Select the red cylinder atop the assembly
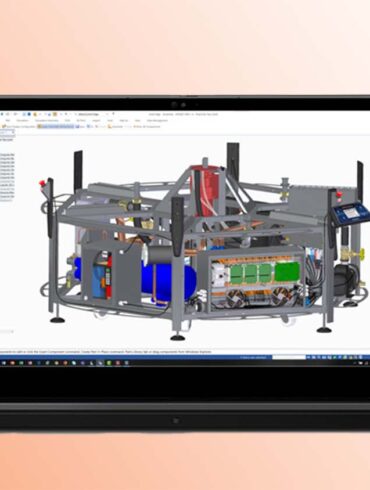This screenshot has width=370, height=490. click(204, 190)
